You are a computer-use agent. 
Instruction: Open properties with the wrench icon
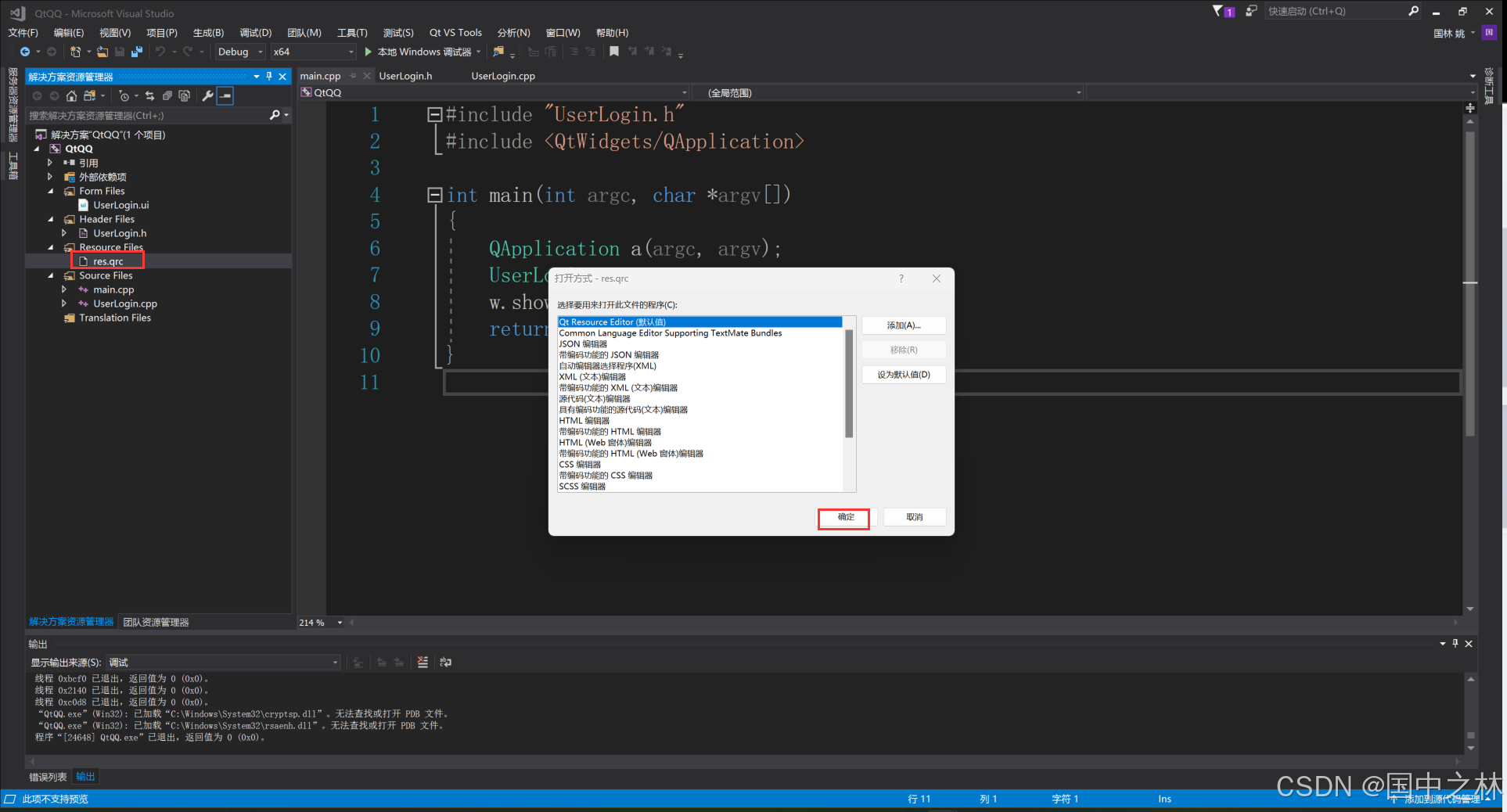tap(207, 95)
